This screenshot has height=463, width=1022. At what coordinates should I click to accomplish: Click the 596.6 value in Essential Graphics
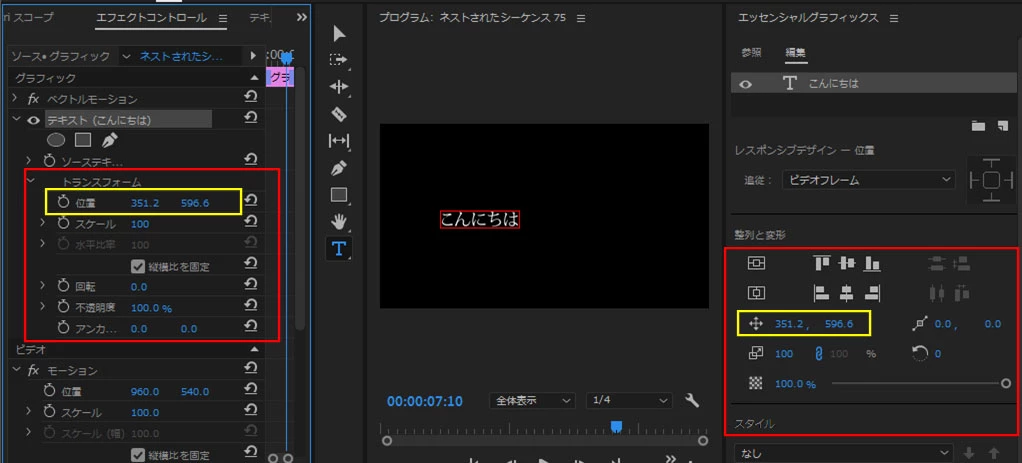click(x=839, y=323)
